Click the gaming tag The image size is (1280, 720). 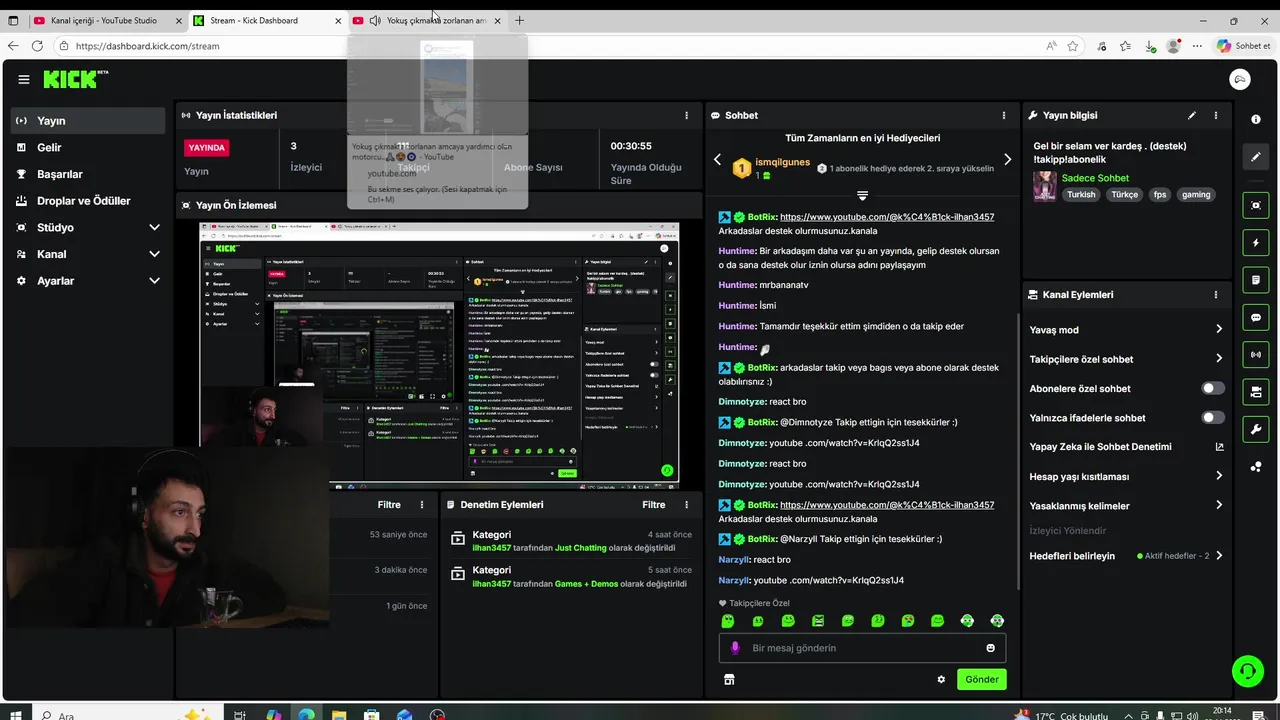pos(1196,195)
